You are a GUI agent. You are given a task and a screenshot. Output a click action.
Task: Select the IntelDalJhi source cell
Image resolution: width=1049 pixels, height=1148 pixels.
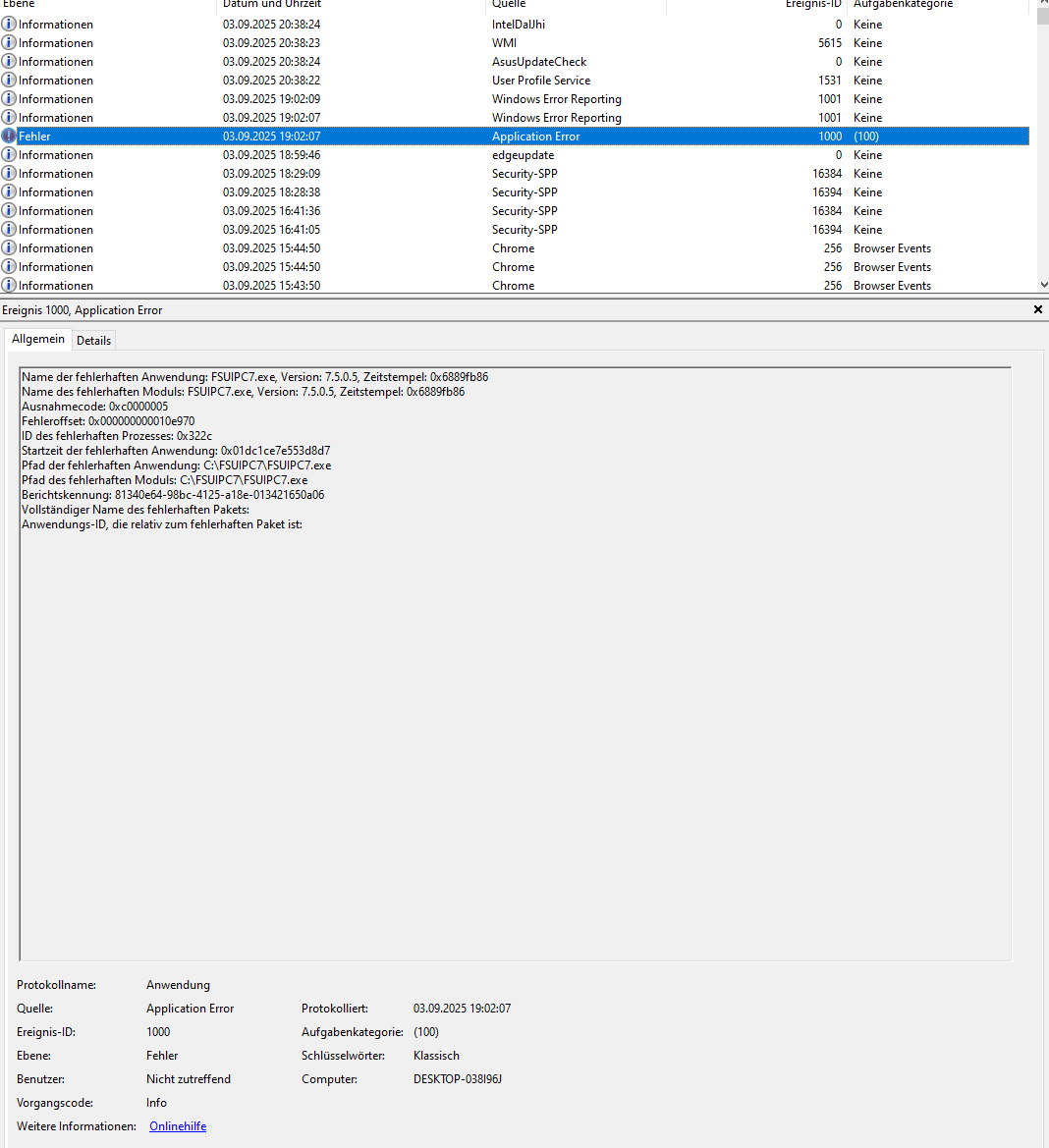[519, 25]
